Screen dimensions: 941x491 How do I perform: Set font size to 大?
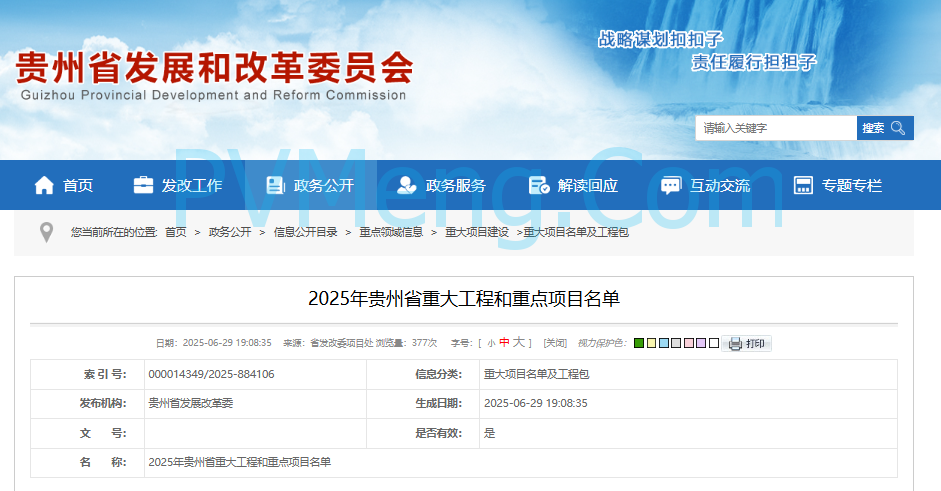pos(519,342)
